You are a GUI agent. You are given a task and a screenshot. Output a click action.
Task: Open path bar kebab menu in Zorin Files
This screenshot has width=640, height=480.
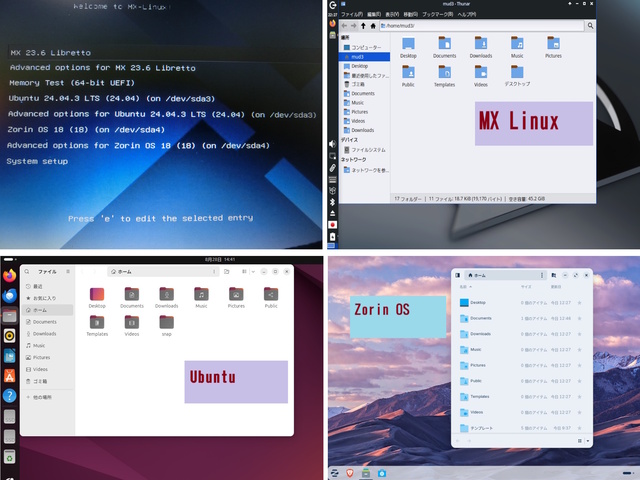[542, 276]
